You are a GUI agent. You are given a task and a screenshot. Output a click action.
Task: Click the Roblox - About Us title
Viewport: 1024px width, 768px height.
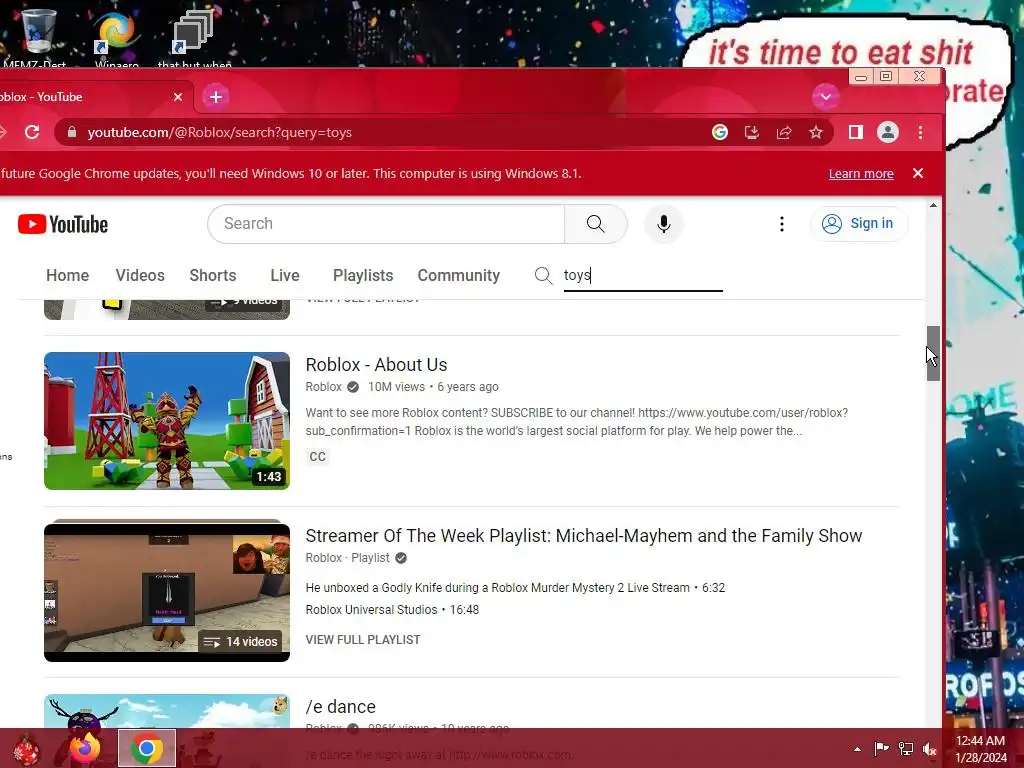click(376, 365)
